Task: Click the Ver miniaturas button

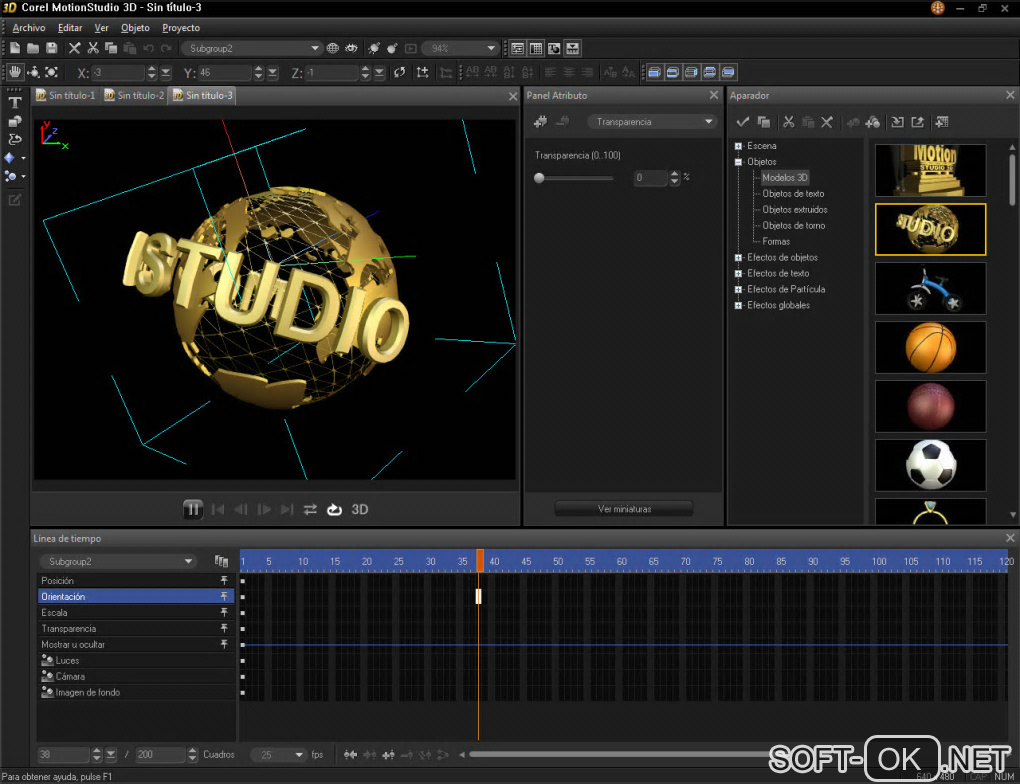Action: 624,509
